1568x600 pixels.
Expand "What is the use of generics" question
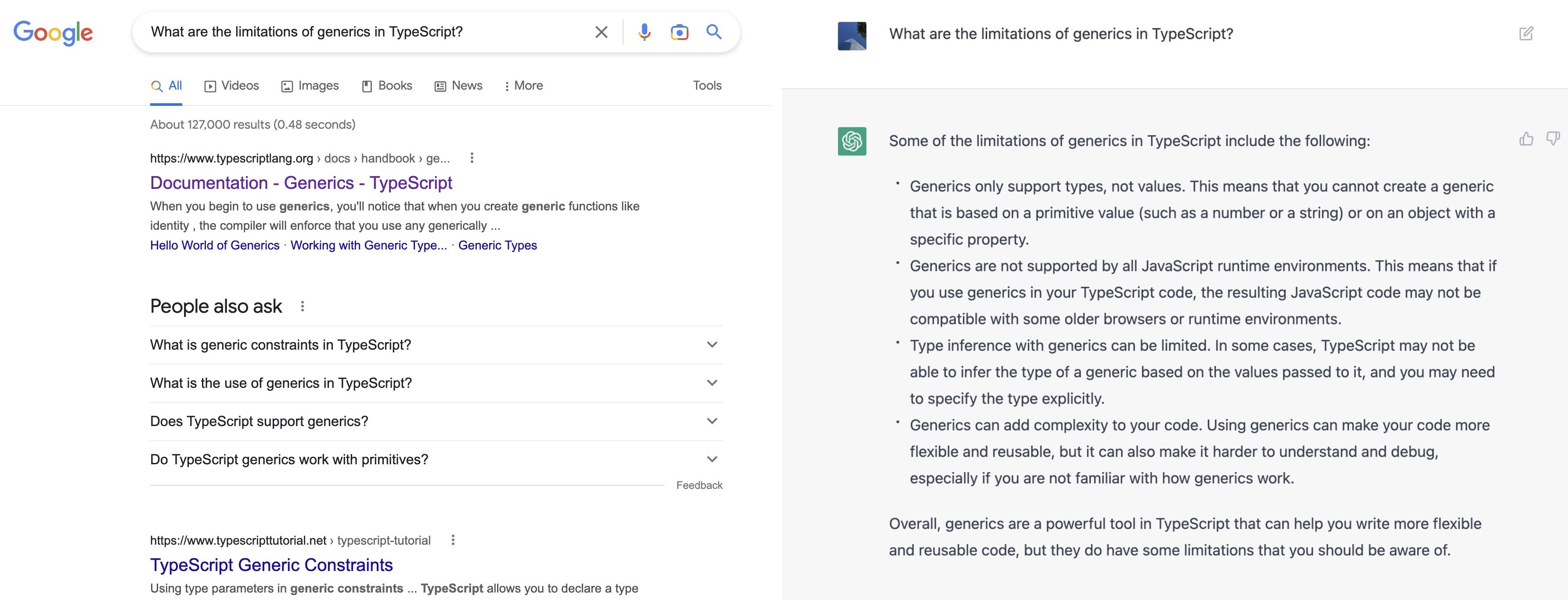712,383
